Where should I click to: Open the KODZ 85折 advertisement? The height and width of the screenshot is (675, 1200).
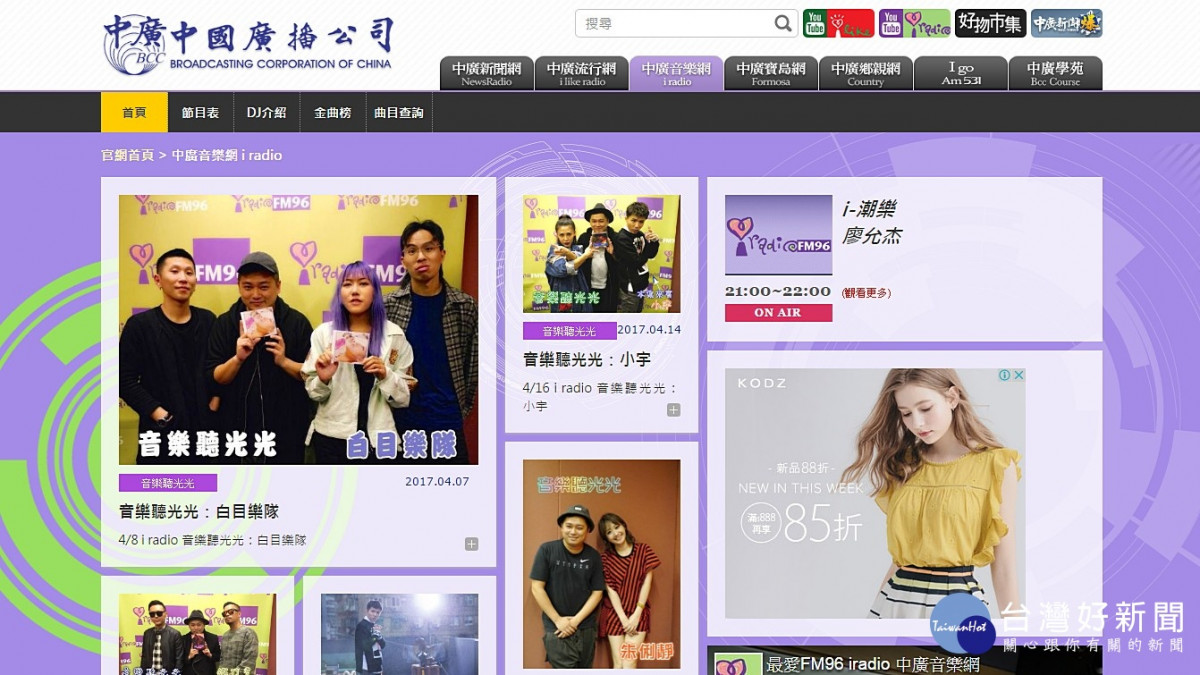tap(875, 493)
